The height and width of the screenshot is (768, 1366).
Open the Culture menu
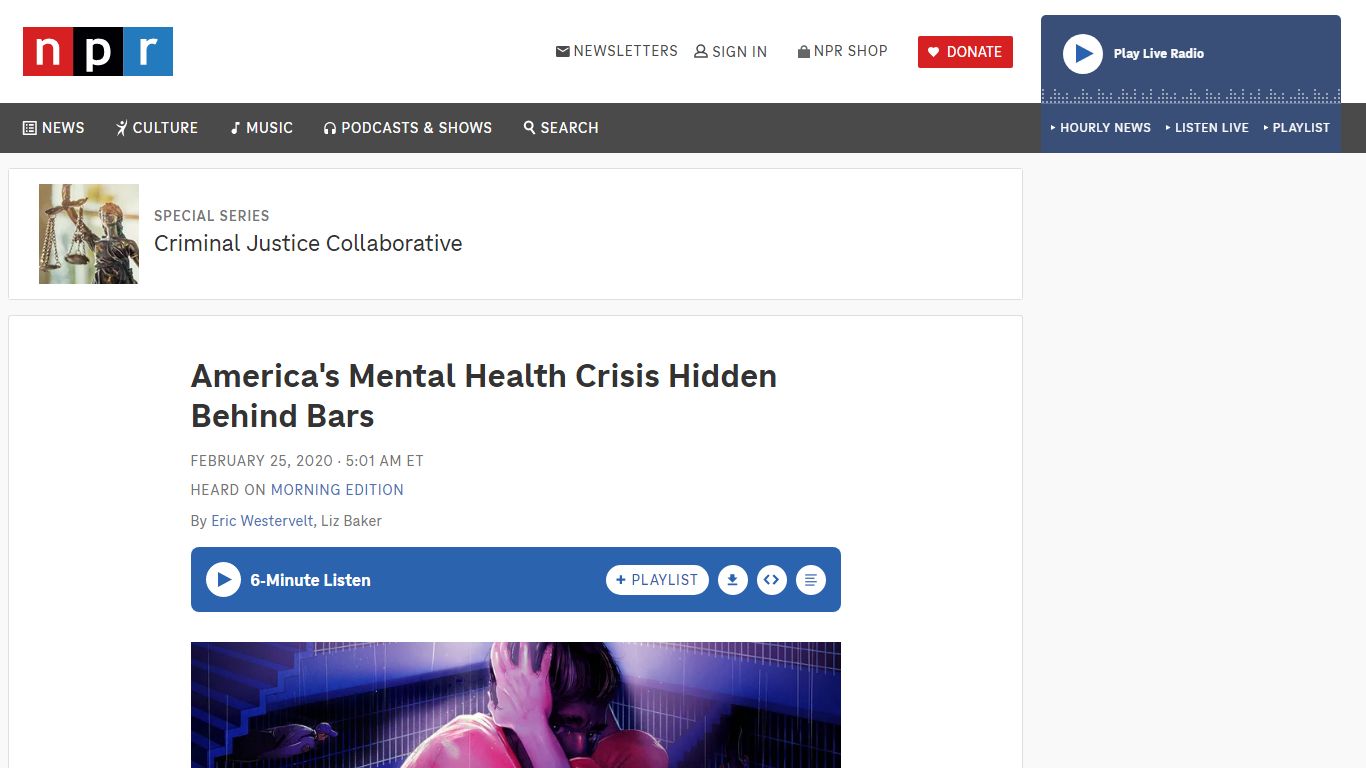[x=157, y=128]
